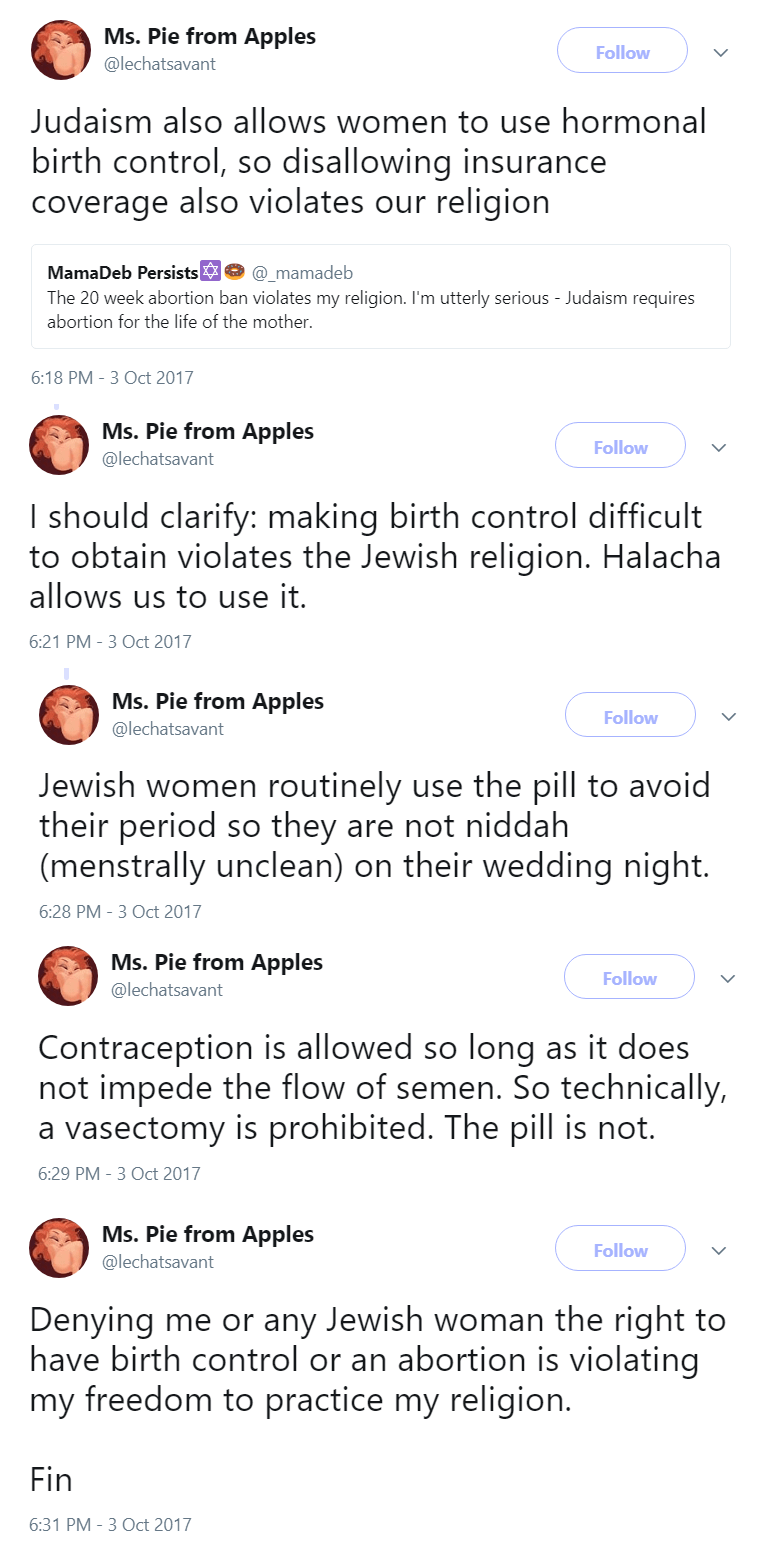778x1556 pixels.
Task: Click avatar on the vasectomy contraception tweet
Action: [x=68, y=975]
